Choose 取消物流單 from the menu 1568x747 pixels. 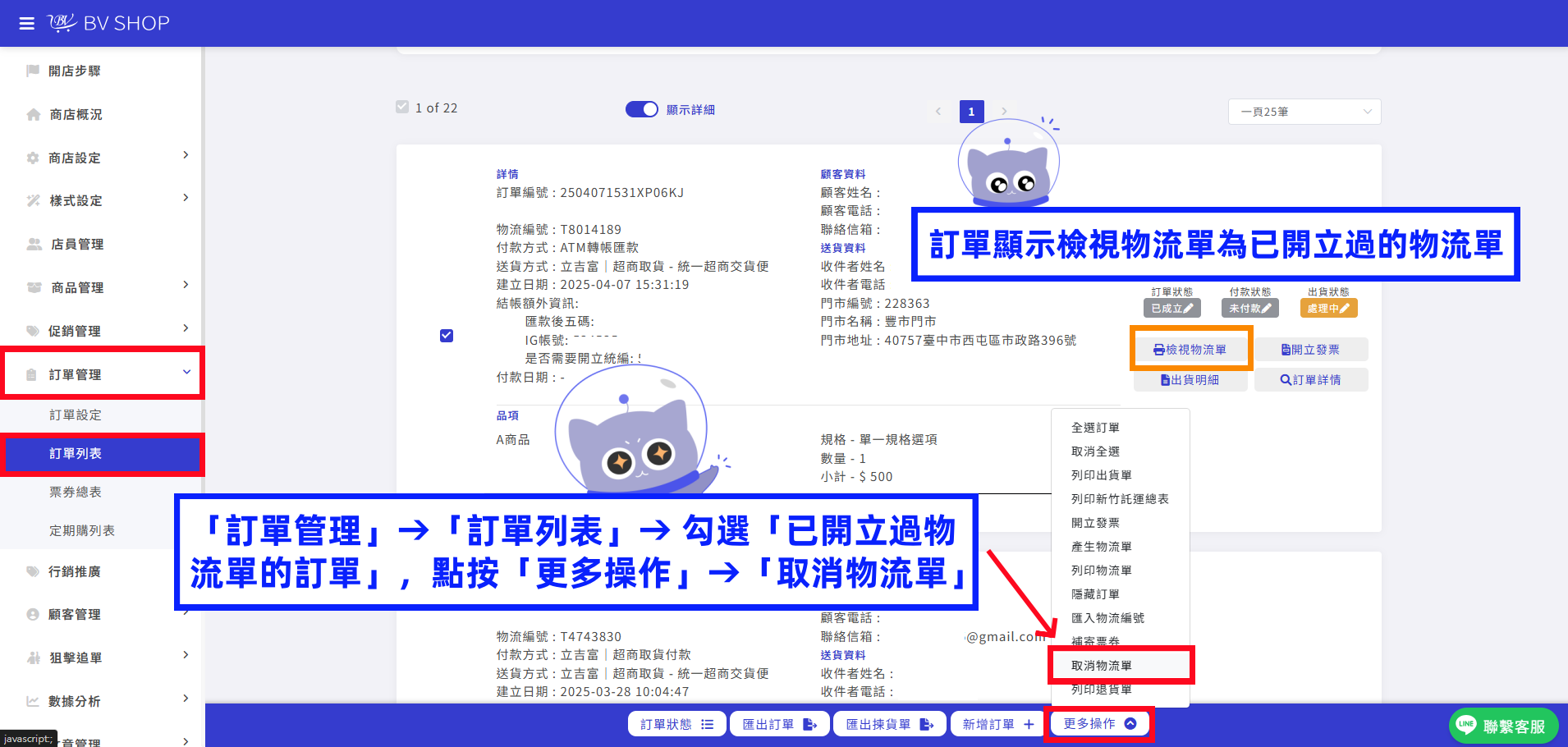(x=1121, y=666)
